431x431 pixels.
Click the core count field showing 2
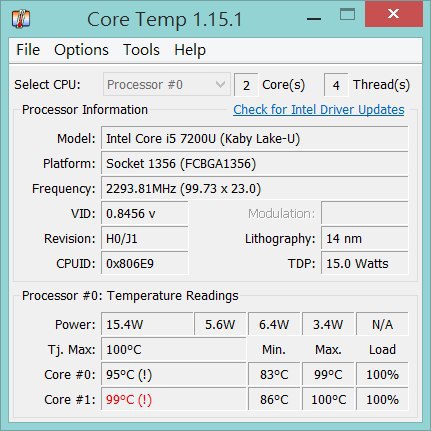[246, 85]
